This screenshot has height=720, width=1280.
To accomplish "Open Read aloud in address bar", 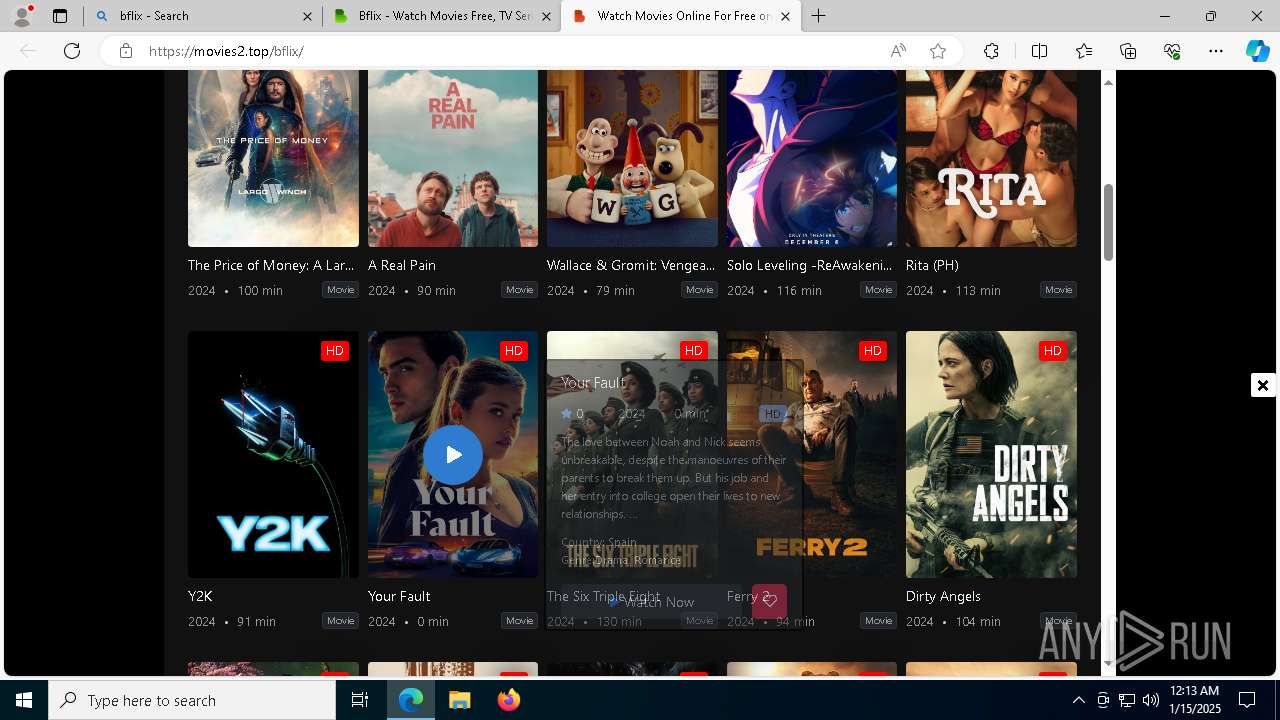I will [x=898, y=51].
